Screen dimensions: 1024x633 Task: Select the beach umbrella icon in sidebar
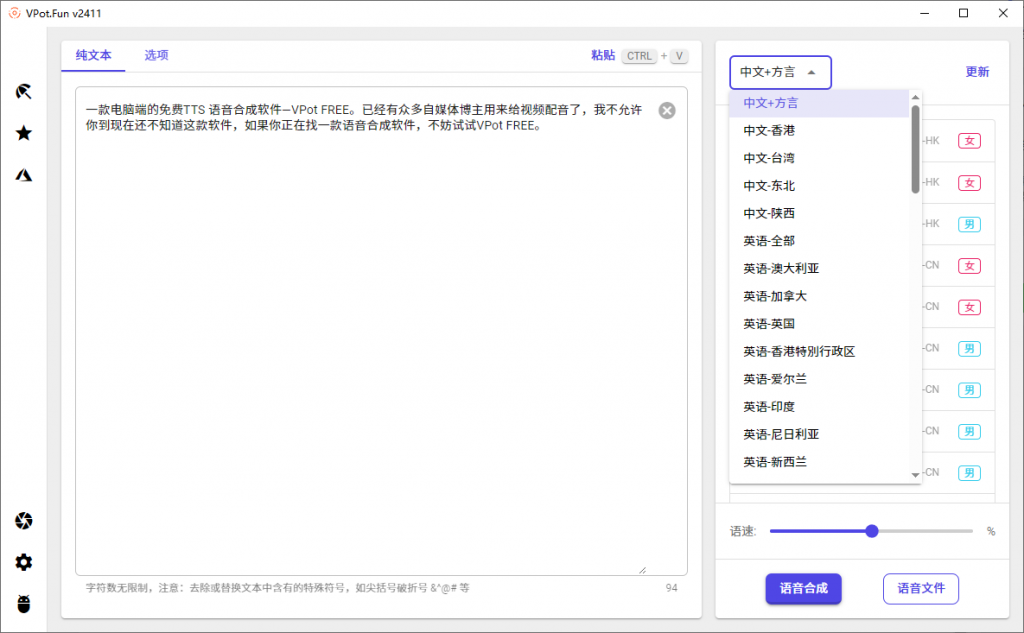point(23,91)
